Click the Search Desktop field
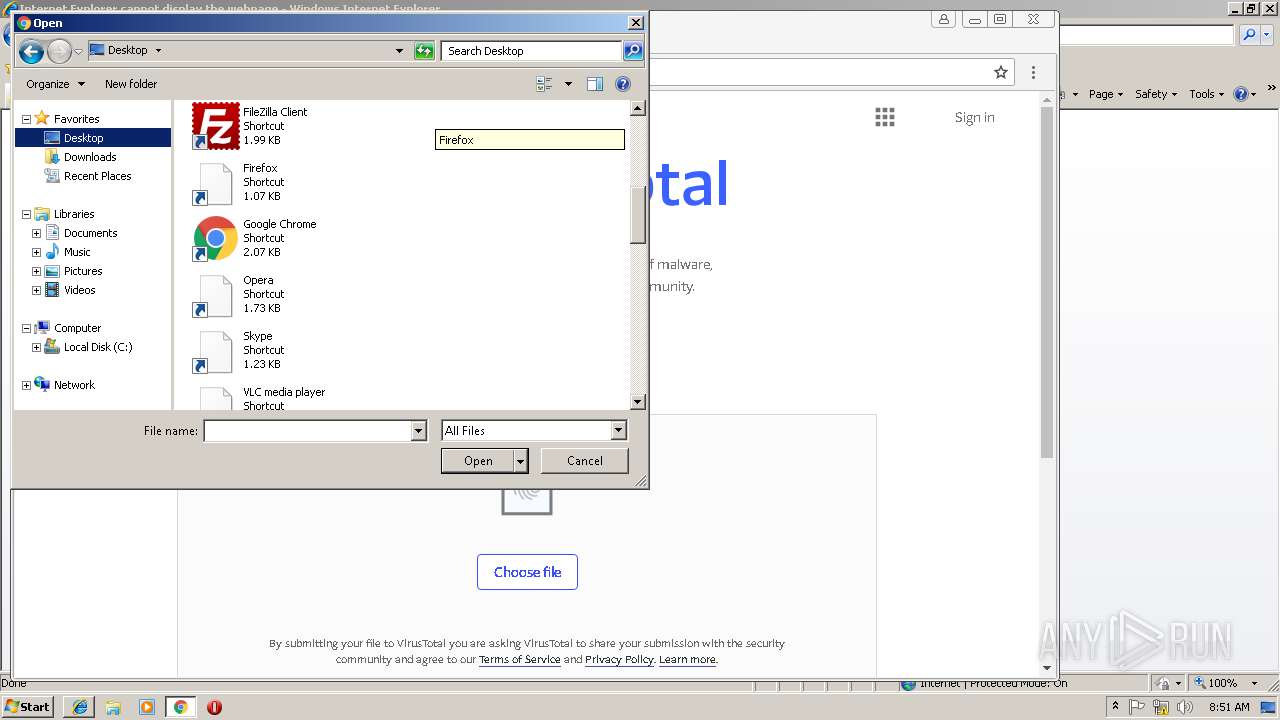 click(531, 51)
